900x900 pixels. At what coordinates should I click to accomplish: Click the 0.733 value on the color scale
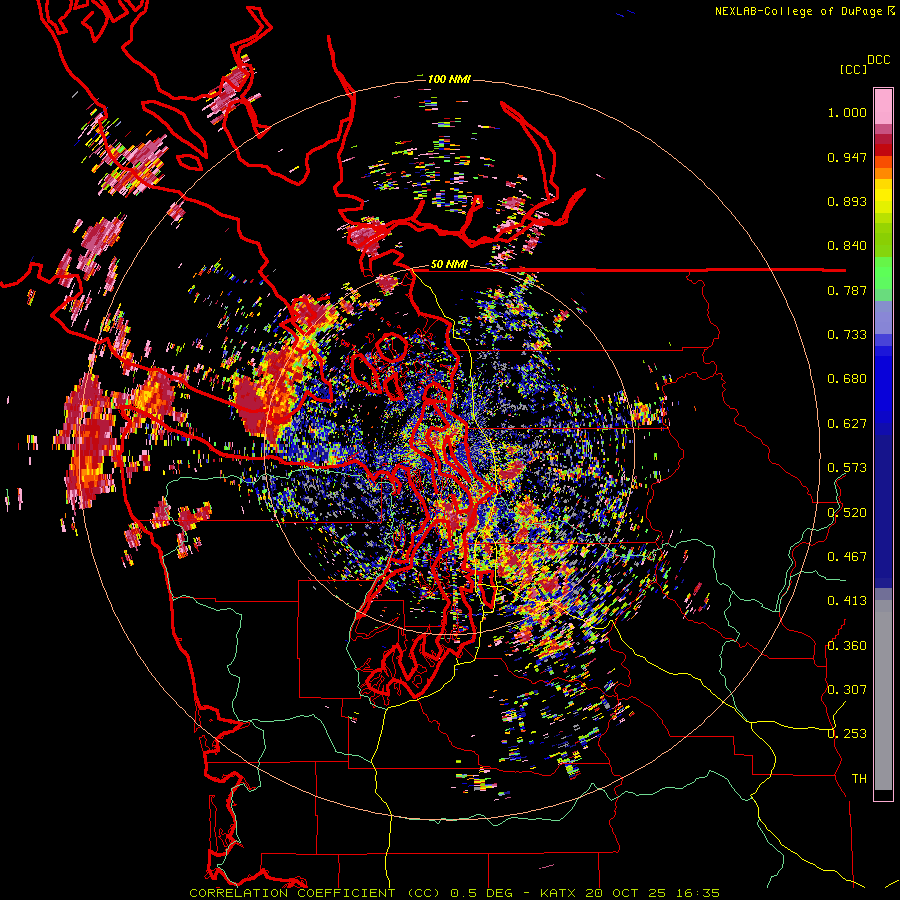click(x=847, y=335)
